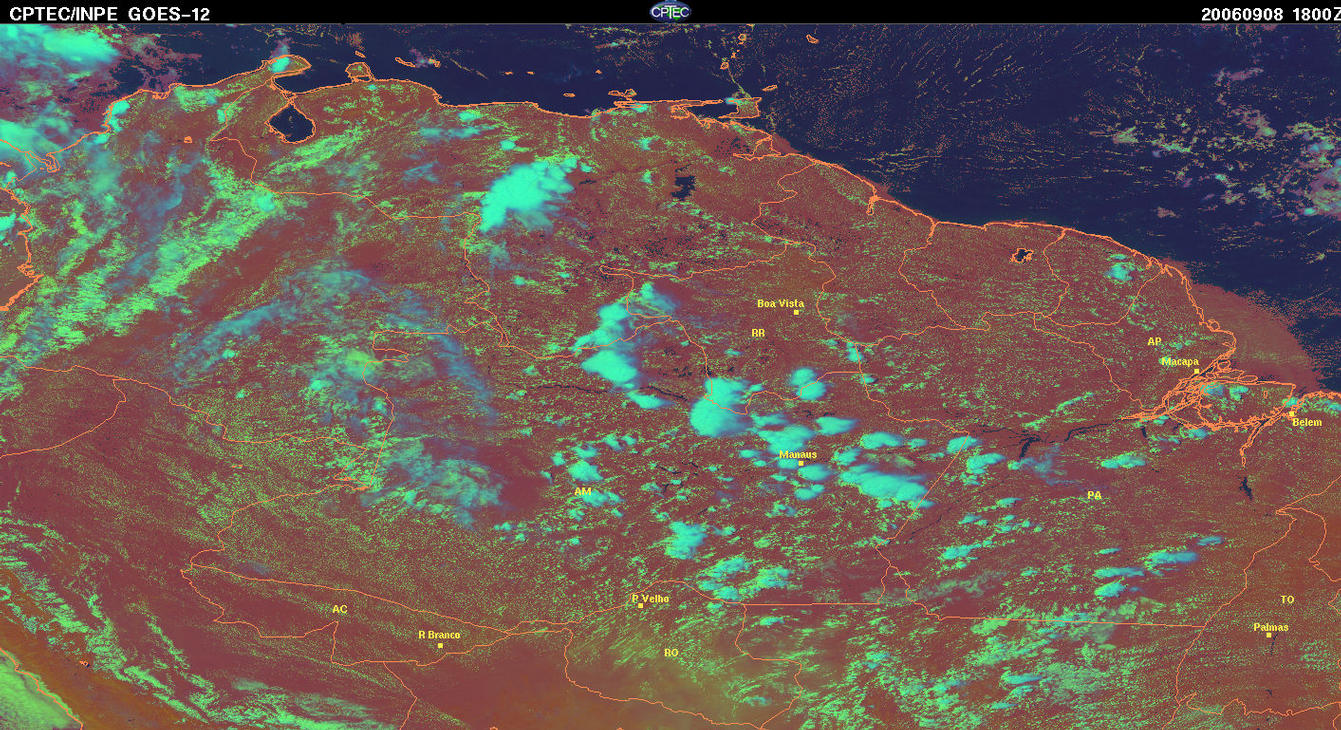Click the Manaus city marker square
The width and height of the screenshot is (1341, 730).
pyautogui.click(x=800, y=463)
